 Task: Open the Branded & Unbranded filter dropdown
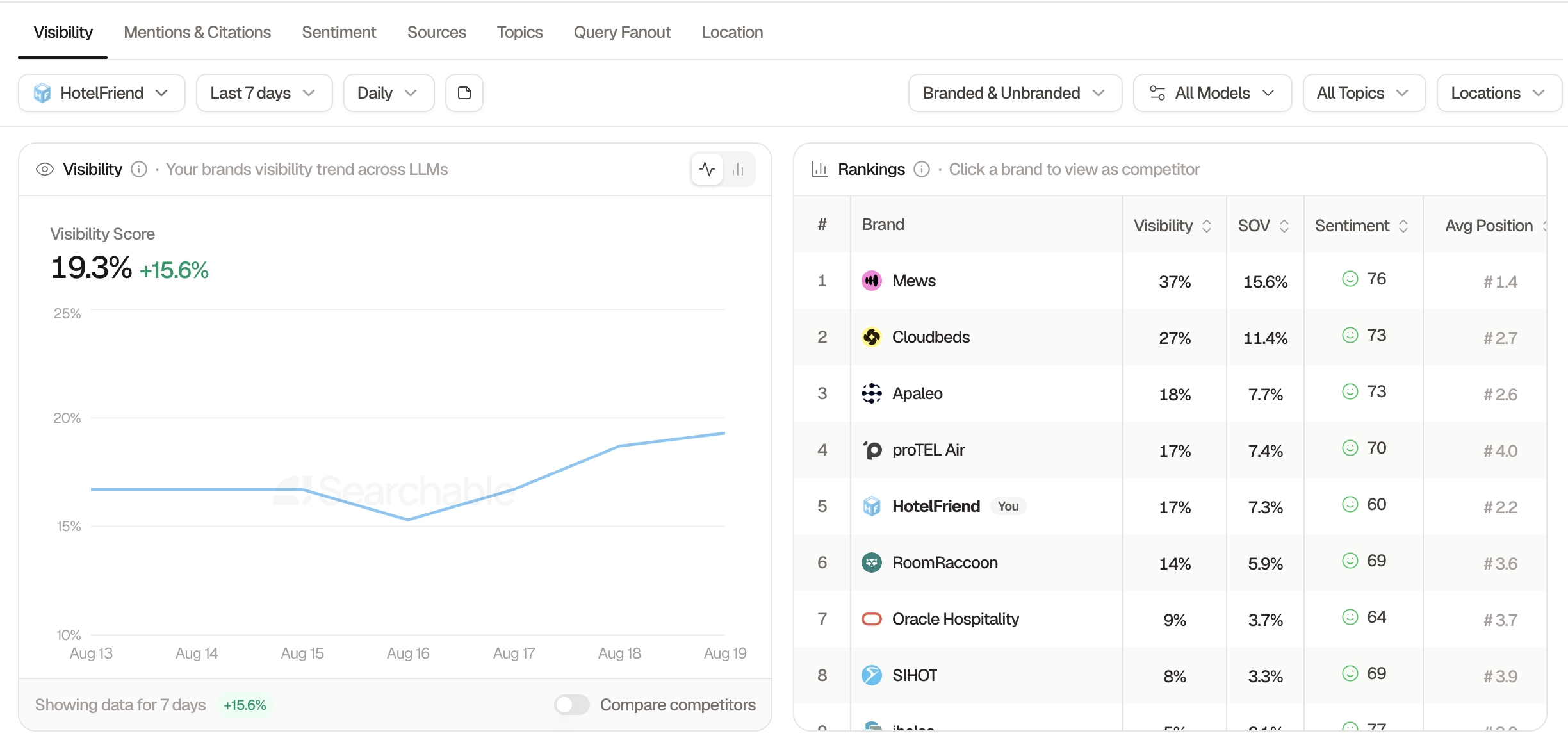[x=1015, y=93]
